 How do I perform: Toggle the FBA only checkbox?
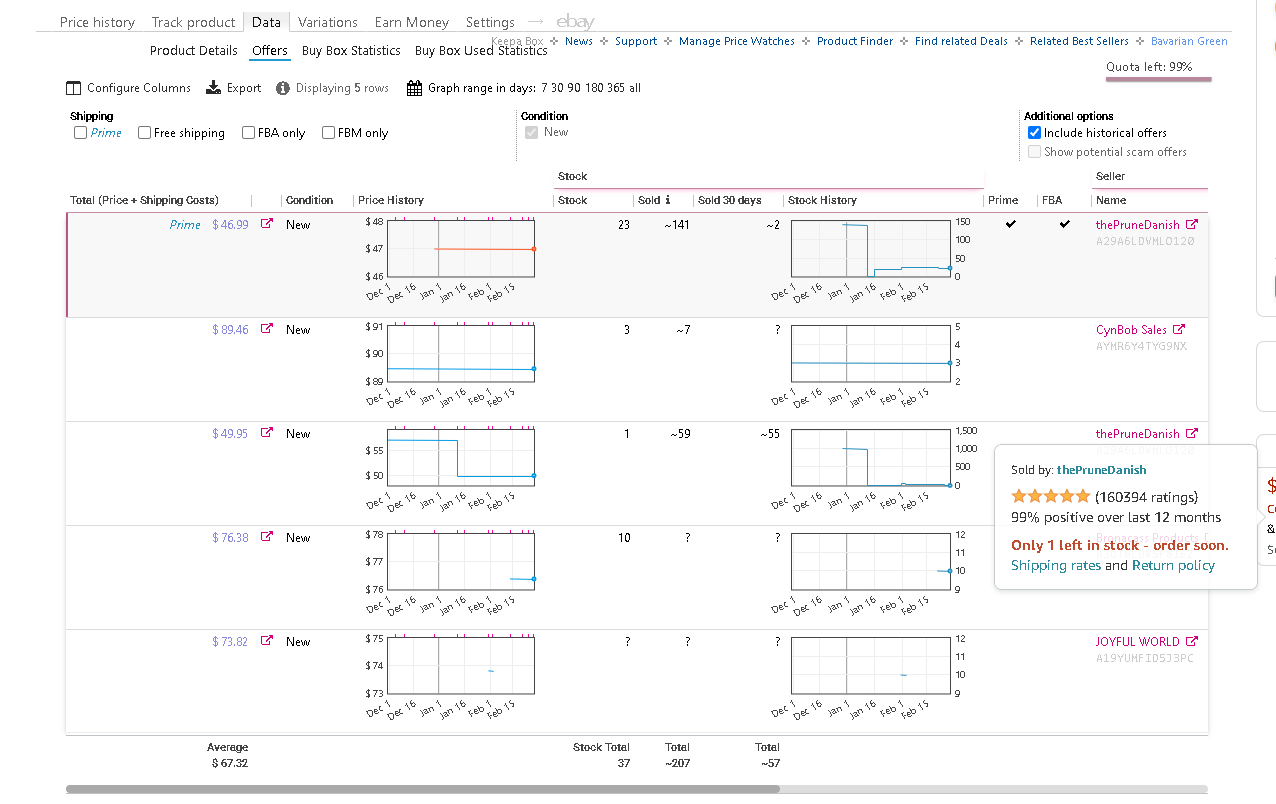(x=248, y=133)
